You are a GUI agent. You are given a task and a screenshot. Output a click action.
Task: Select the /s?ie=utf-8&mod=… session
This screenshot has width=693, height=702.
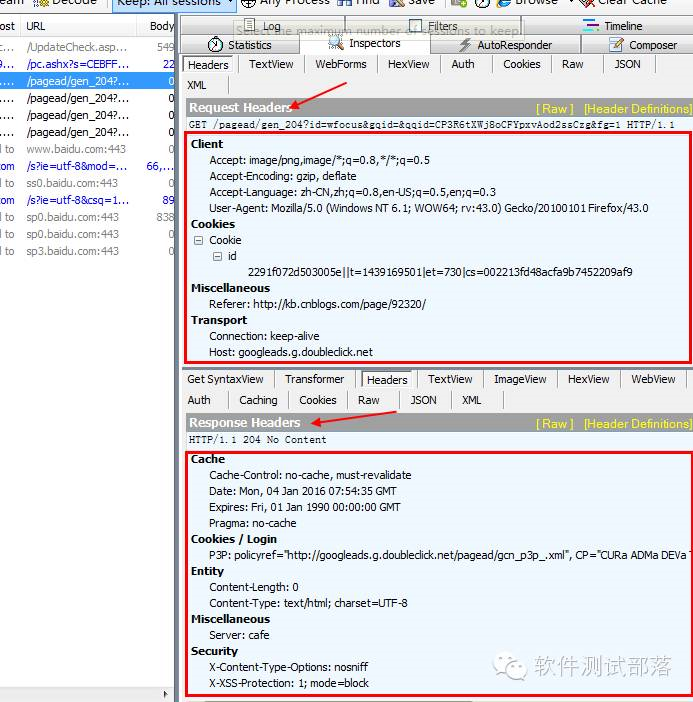click(x=87, y=166)
